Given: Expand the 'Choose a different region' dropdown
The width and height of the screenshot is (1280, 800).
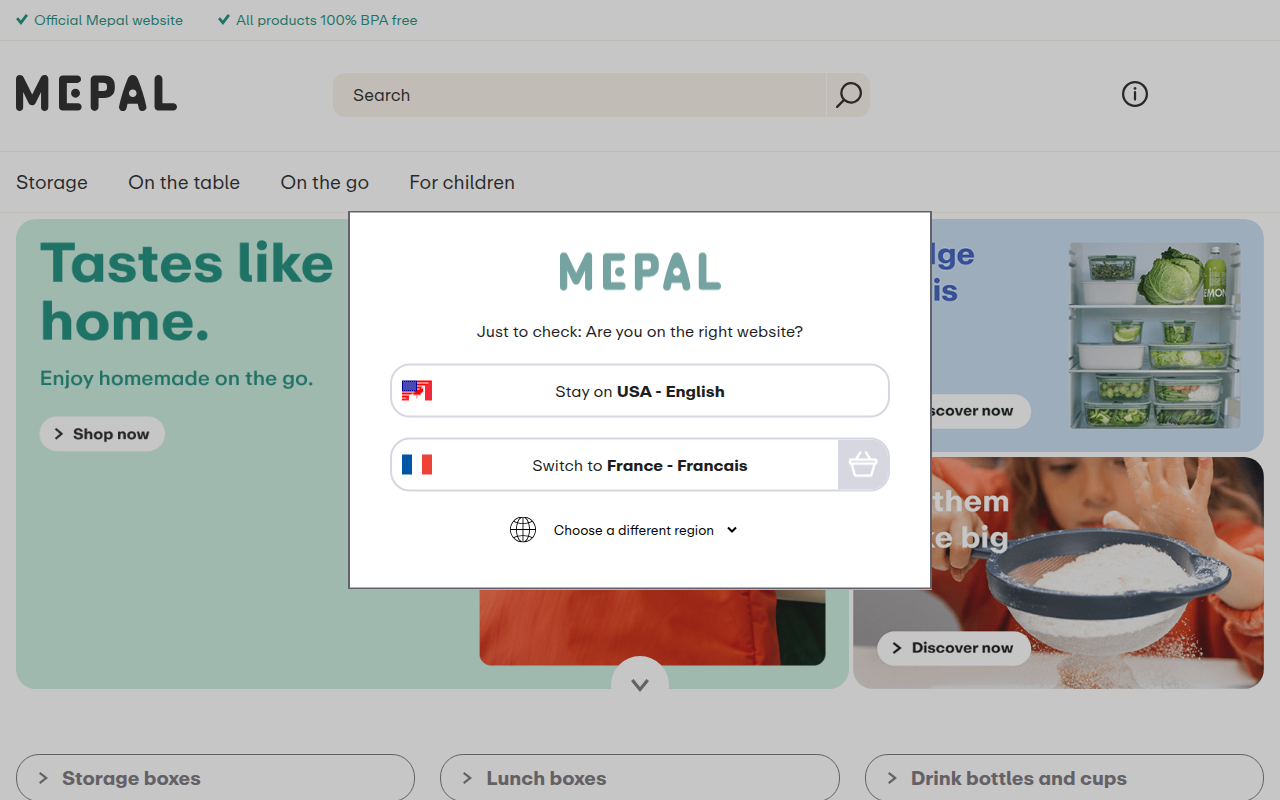Looking at the screenshot, I should point(646,530).
